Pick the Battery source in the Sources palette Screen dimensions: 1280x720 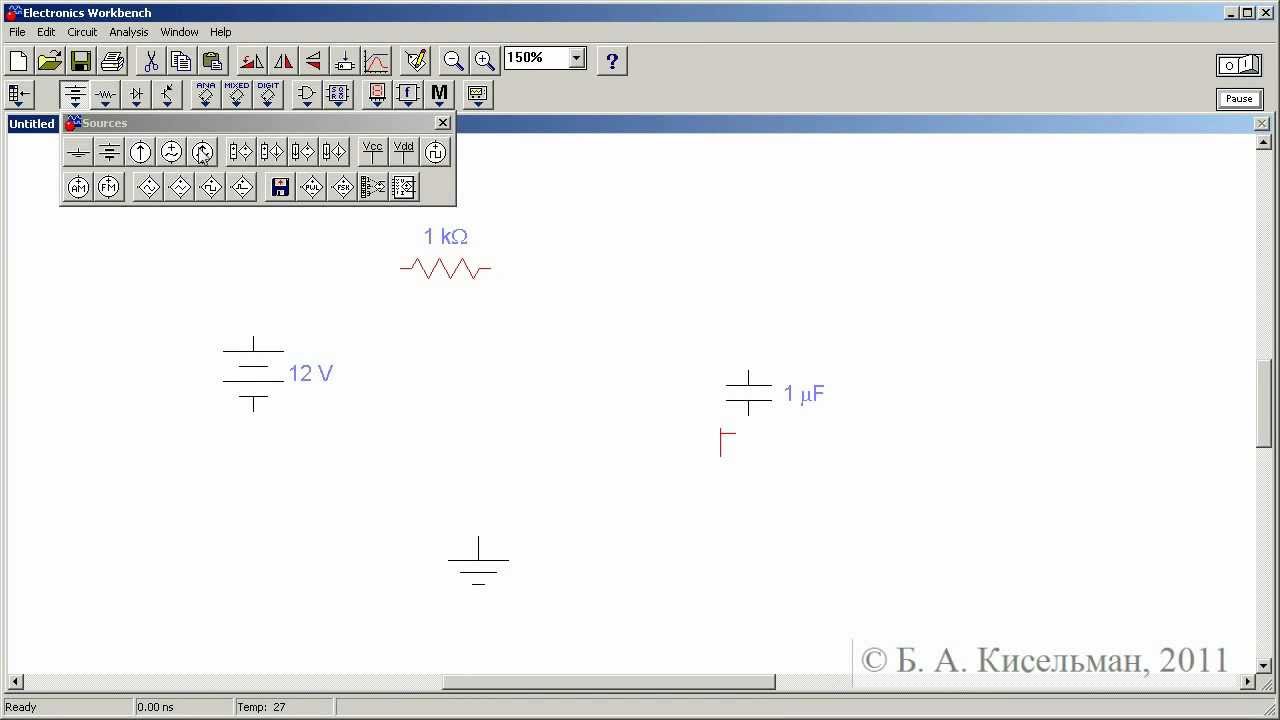click(109, 152)
